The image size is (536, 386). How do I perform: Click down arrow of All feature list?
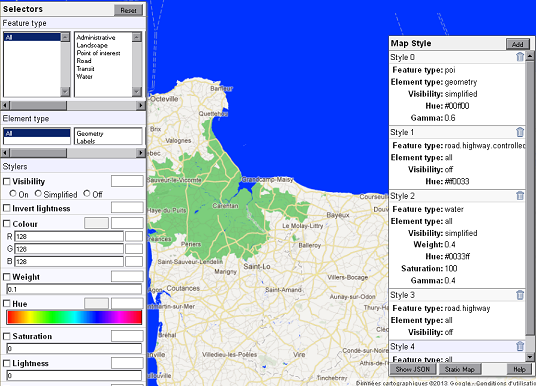65,92
